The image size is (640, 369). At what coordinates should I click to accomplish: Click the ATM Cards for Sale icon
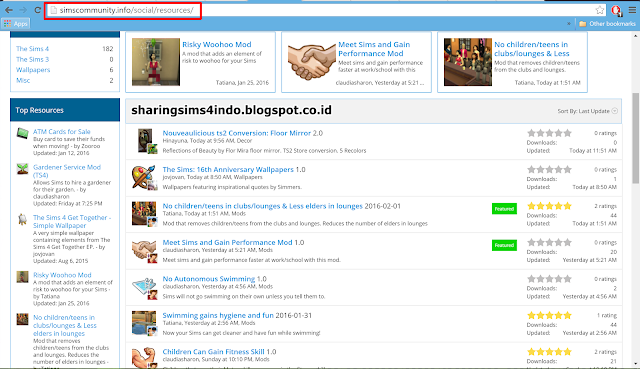click(x=22, y=133)
